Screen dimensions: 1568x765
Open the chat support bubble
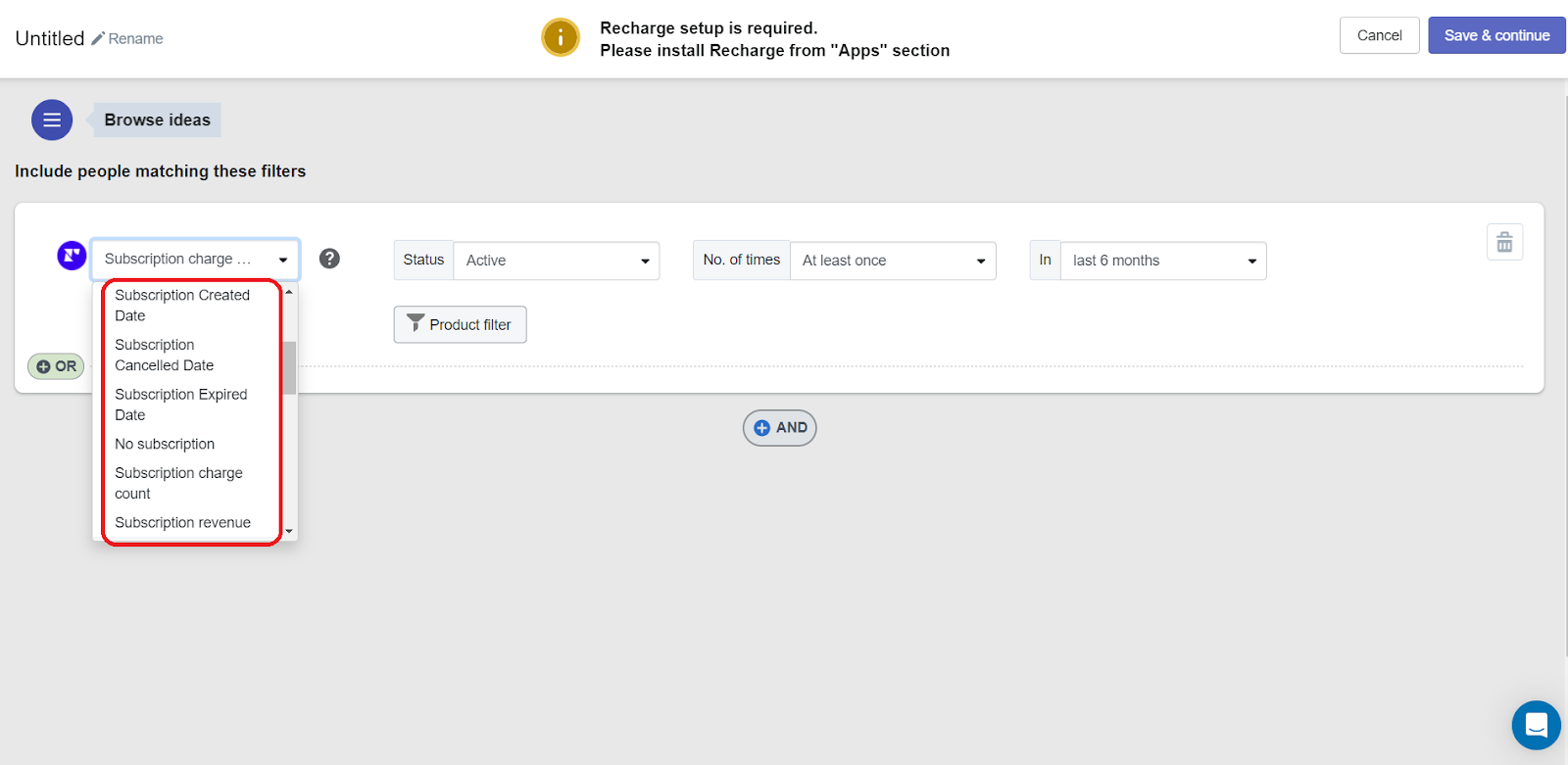[1536, 725]
